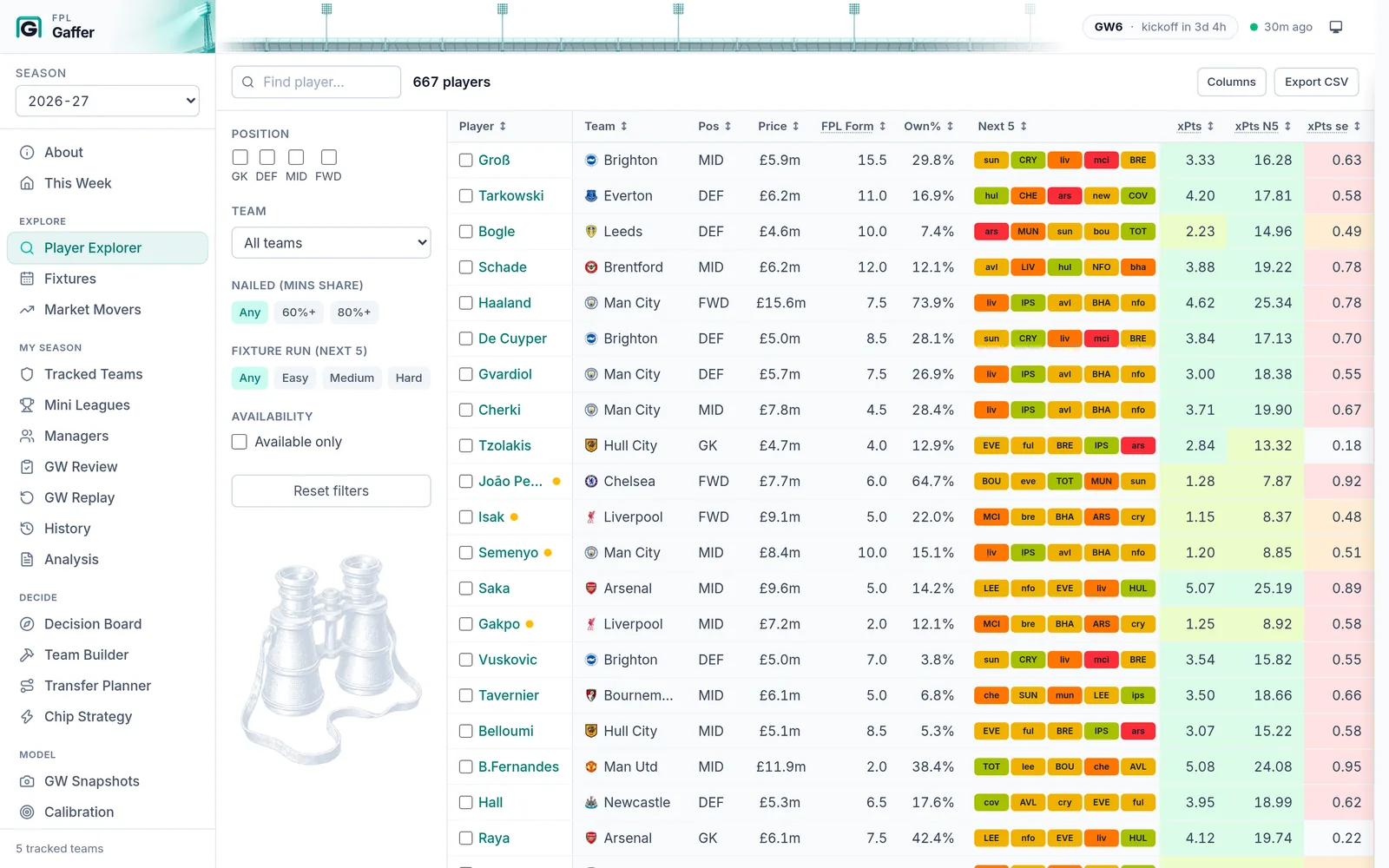The width and height of the screenshot is (1389, 868).
Task: Filter nailed minutes to 80%+
Action: tap(354, 312)
